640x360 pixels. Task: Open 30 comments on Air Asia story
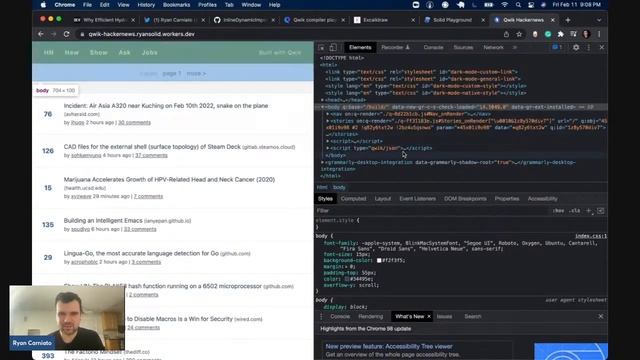(x=134, y=122)
